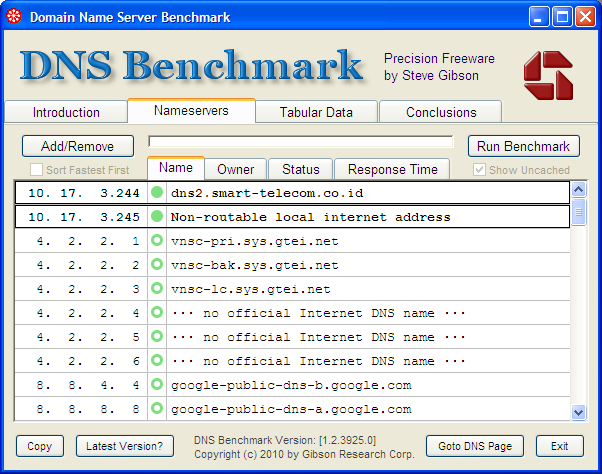Click the solid green status dot for 10.17.3.245
The height and width of the screenshot is (474, 602).
[157, 216]
